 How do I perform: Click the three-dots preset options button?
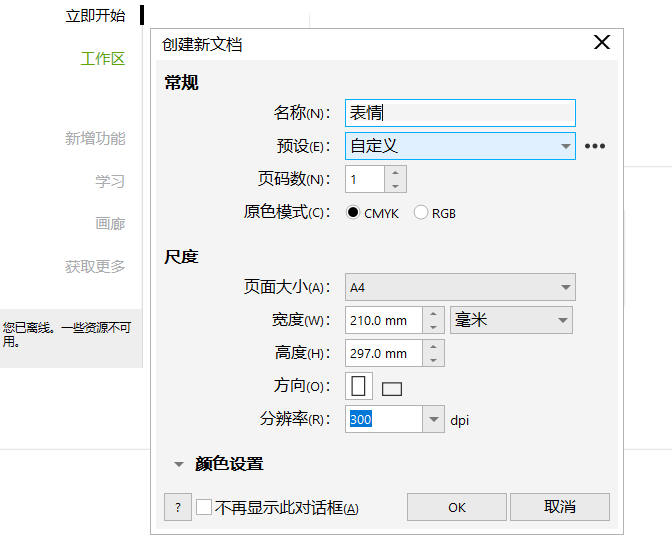595,146
